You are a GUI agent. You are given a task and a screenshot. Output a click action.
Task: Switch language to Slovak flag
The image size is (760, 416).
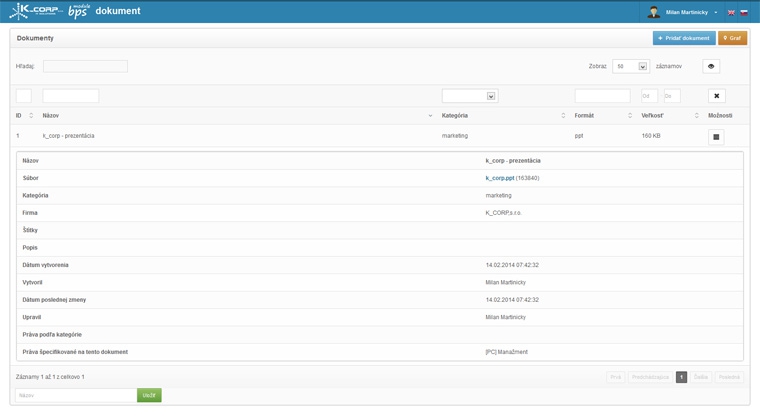tap(743, 13)
